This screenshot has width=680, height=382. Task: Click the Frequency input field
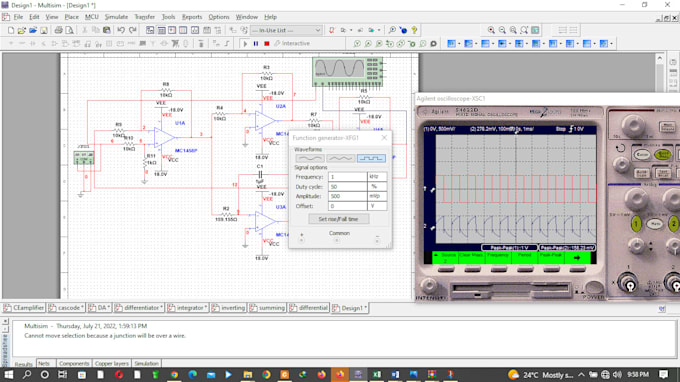(347, 177)
